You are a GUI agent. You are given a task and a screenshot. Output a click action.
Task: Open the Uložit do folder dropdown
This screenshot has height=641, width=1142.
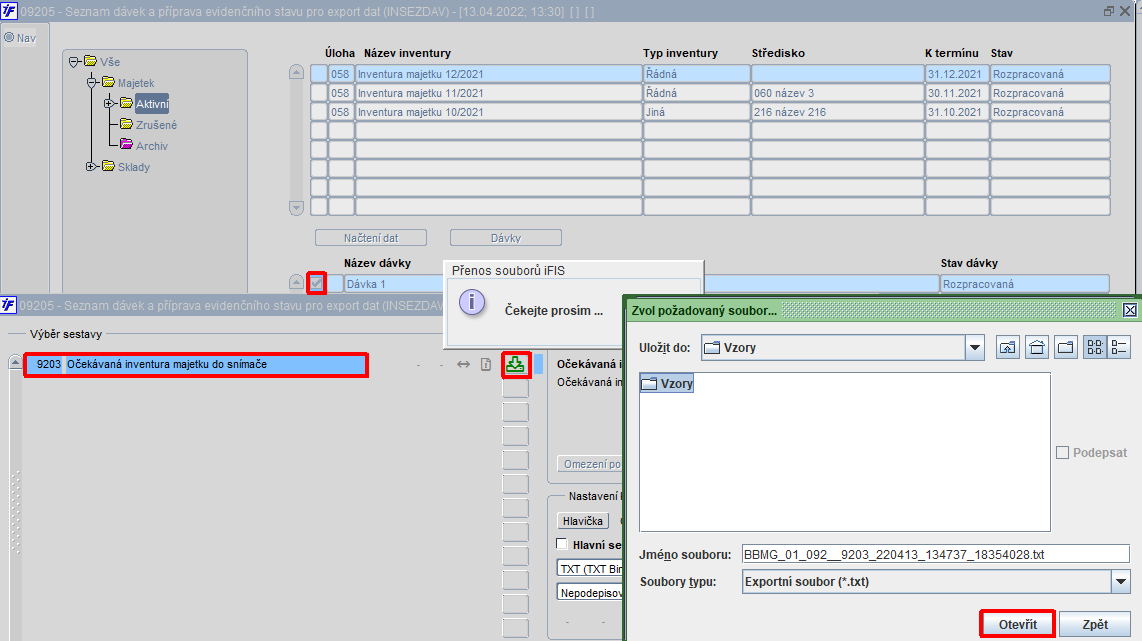coord(974,347)
